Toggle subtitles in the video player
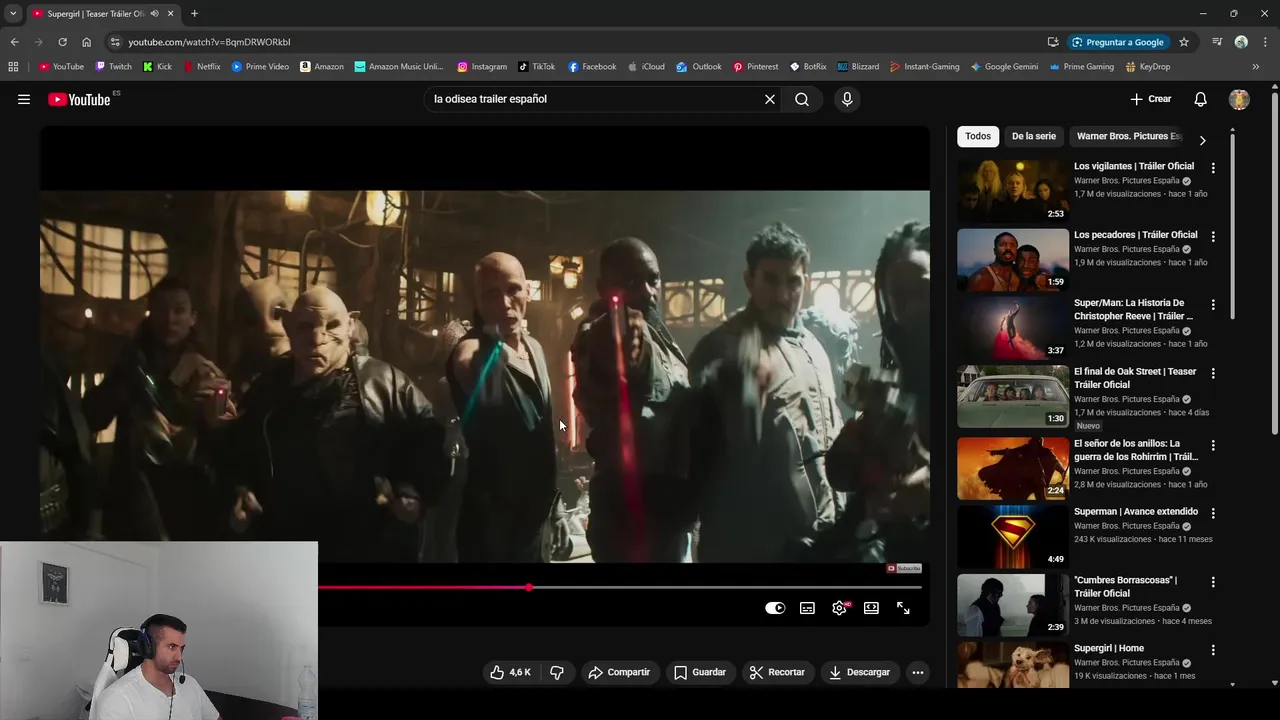Image resolution: width=1280 pixels, height=720 pixels. 807,608
